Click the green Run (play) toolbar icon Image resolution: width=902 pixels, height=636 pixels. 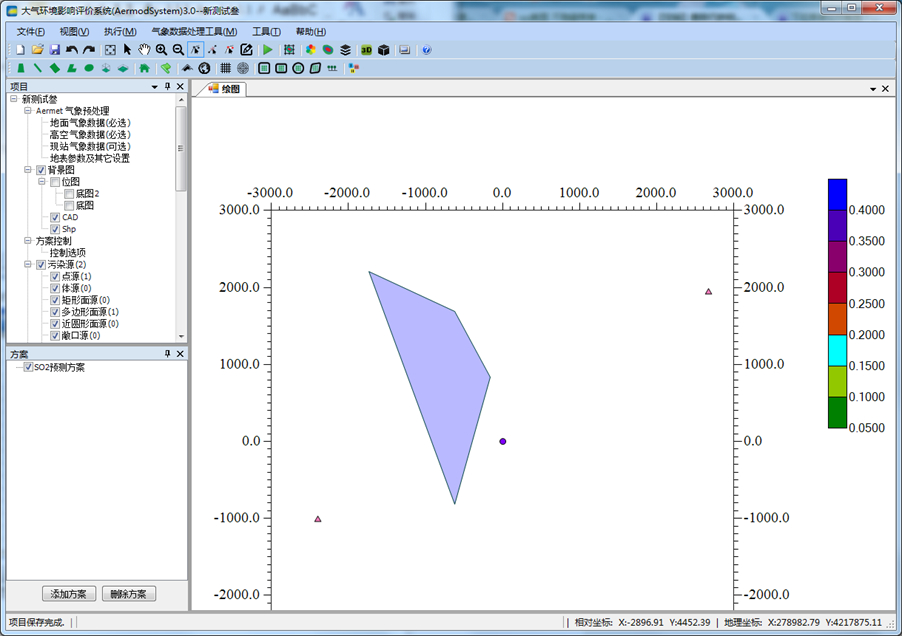click(x=268, y=49)
